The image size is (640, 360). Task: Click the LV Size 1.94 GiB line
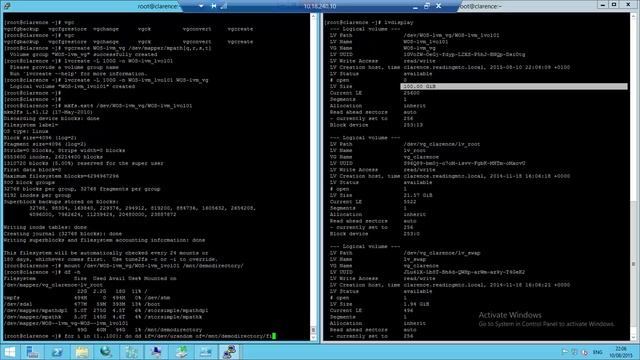click(x=379, y=304)
